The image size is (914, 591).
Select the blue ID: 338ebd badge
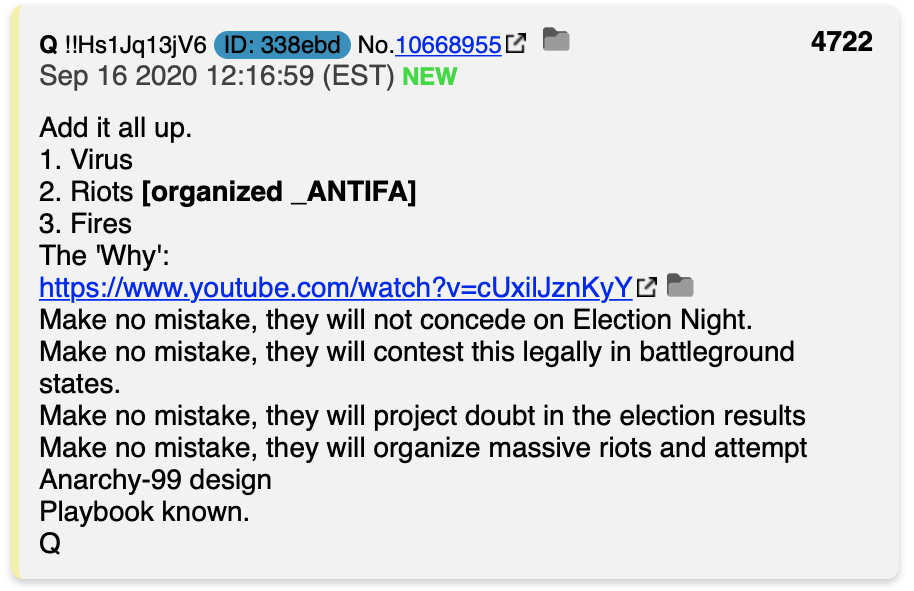pyautogui.click(x=282, y=45)
